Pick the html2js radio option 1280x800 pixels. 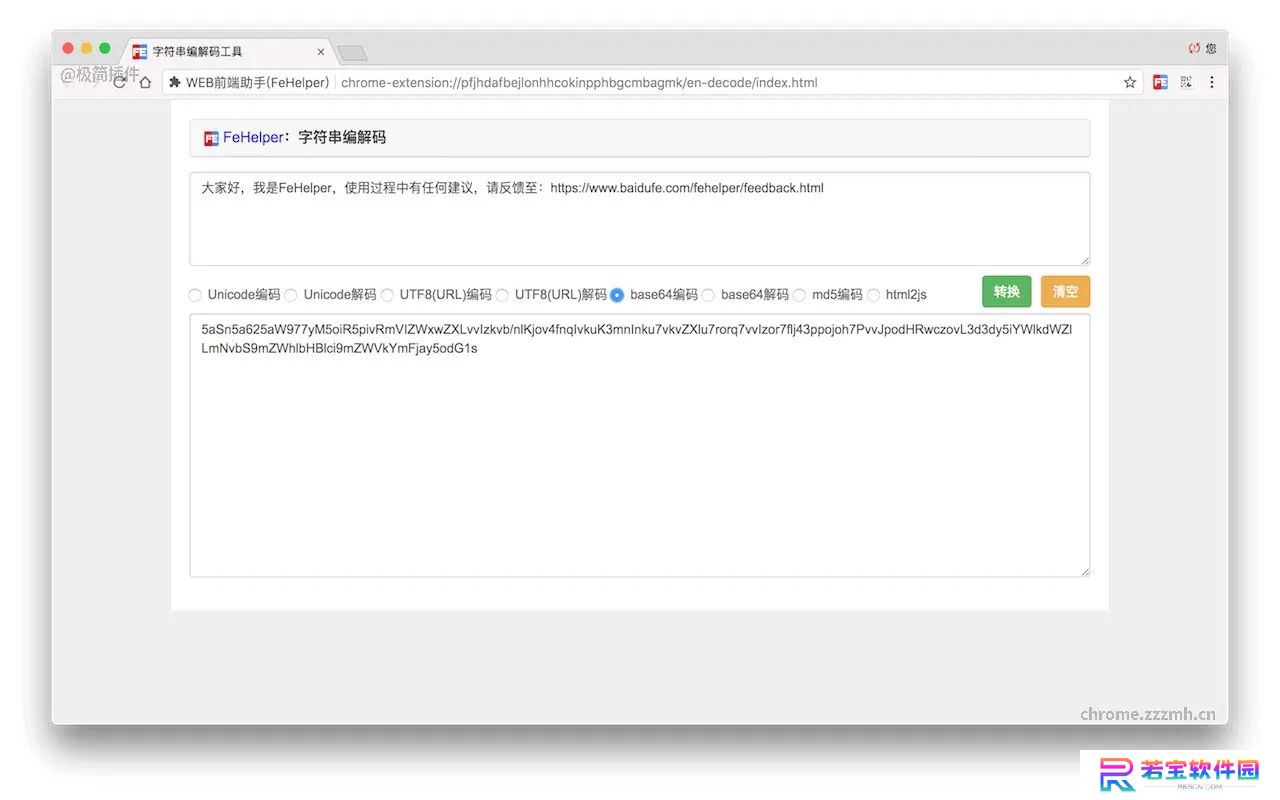873,295
